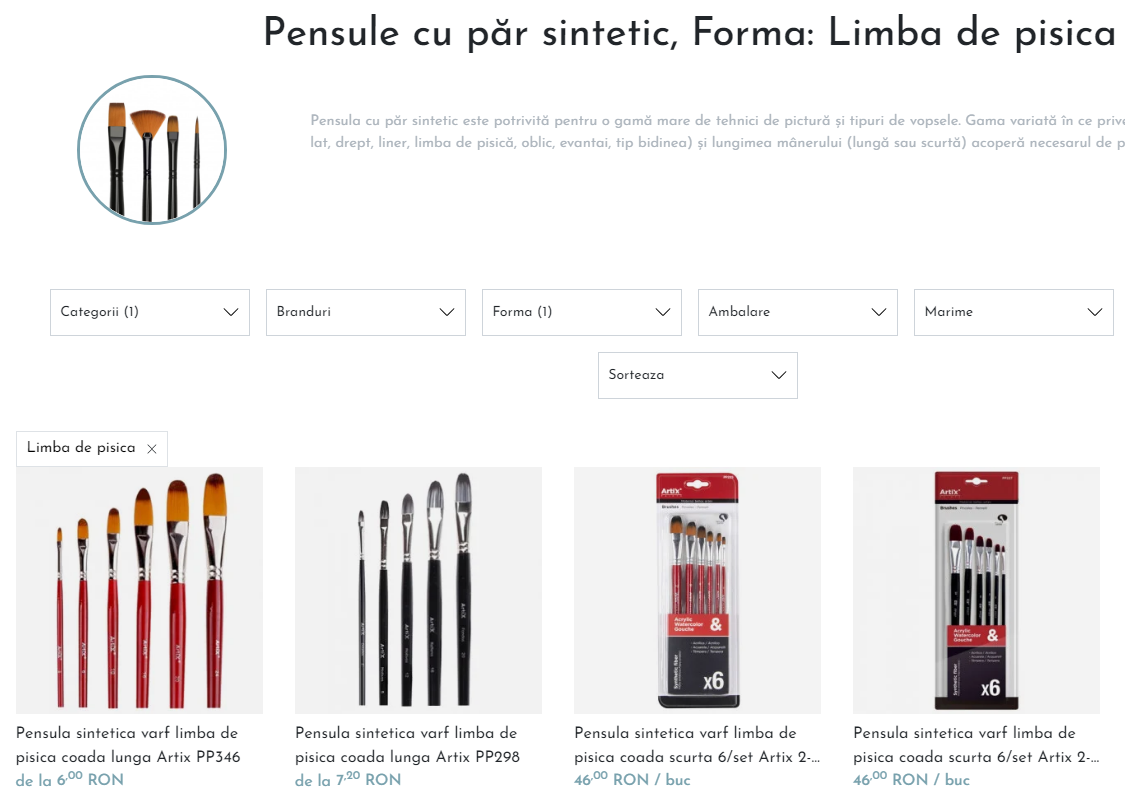
Task: Click the Sorteaza dropdown chevron arrow
Action: (778, 375)
